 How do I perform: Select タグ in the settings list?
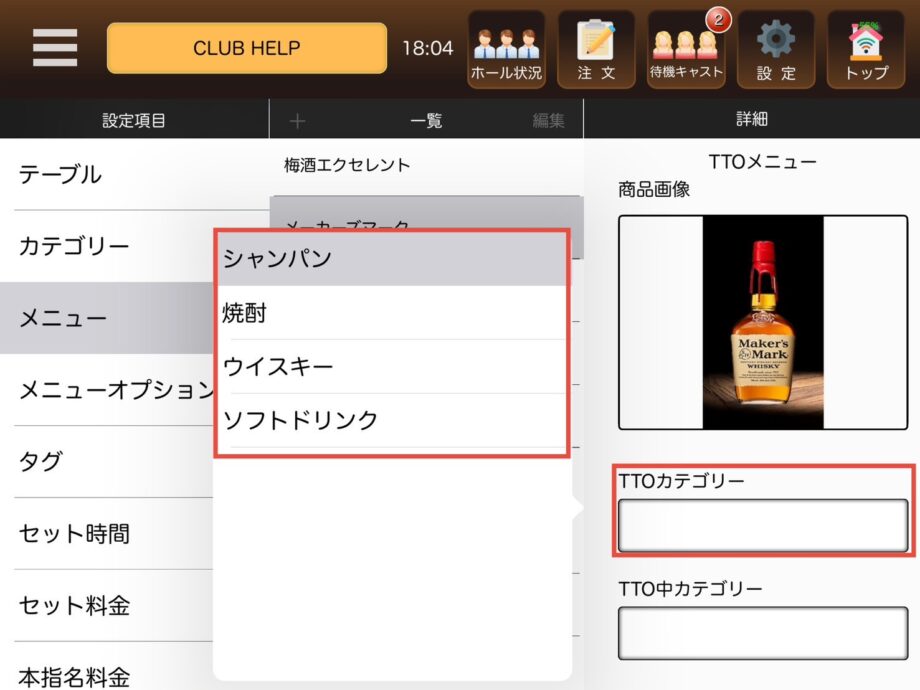point(107,461)
